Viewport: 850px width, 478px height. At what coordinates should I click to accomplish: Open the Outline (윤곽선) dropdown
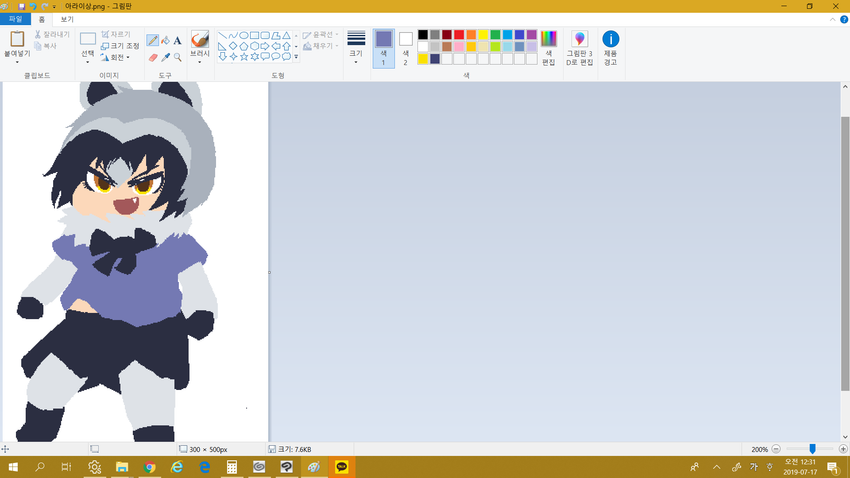(x=321, y=35)
